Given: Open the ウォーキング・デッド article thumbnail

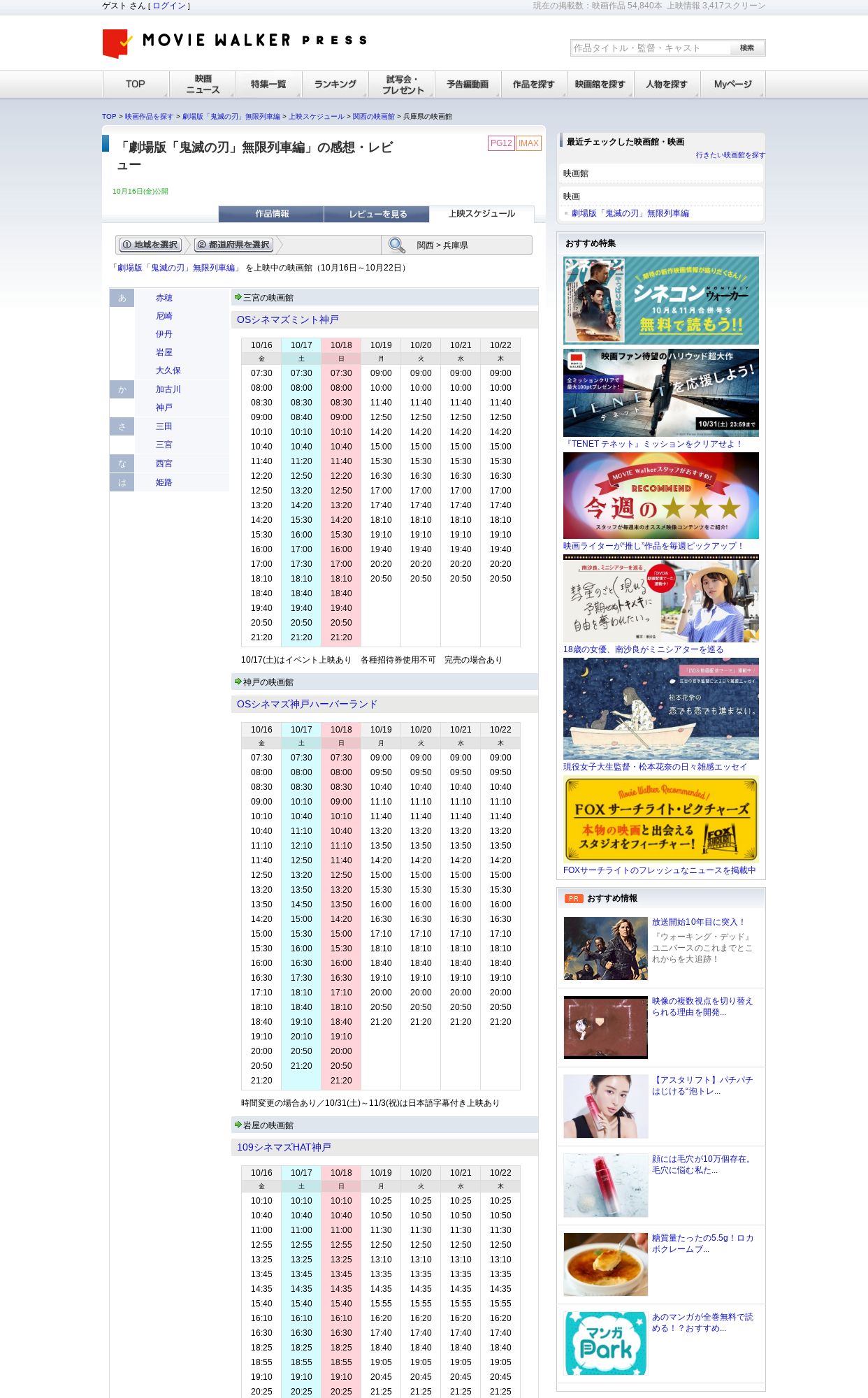Looking at the screenshot, I should coord(606,949).
